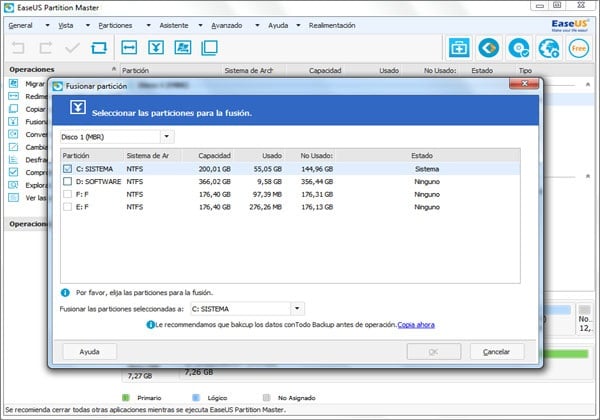Close the Fusionar partición dialog
This screenshot has height=420, width=600.
[524, 84]
